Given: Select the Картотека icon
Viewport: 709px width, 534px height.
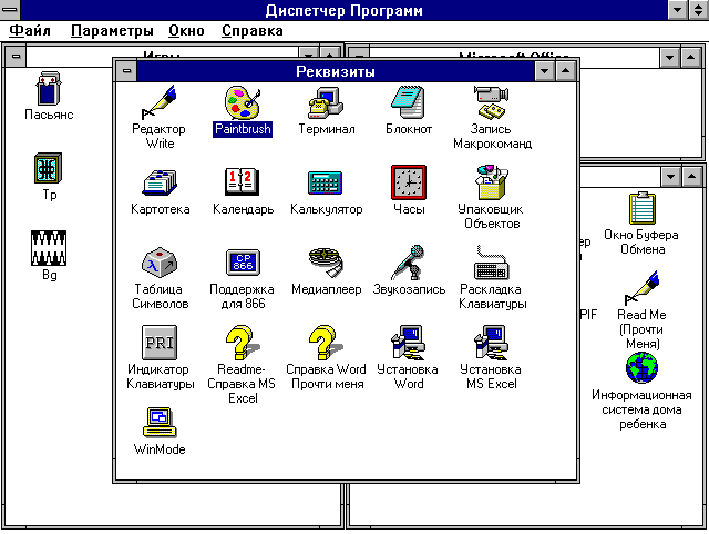Looking at the screenshot, I should (159, 183).
